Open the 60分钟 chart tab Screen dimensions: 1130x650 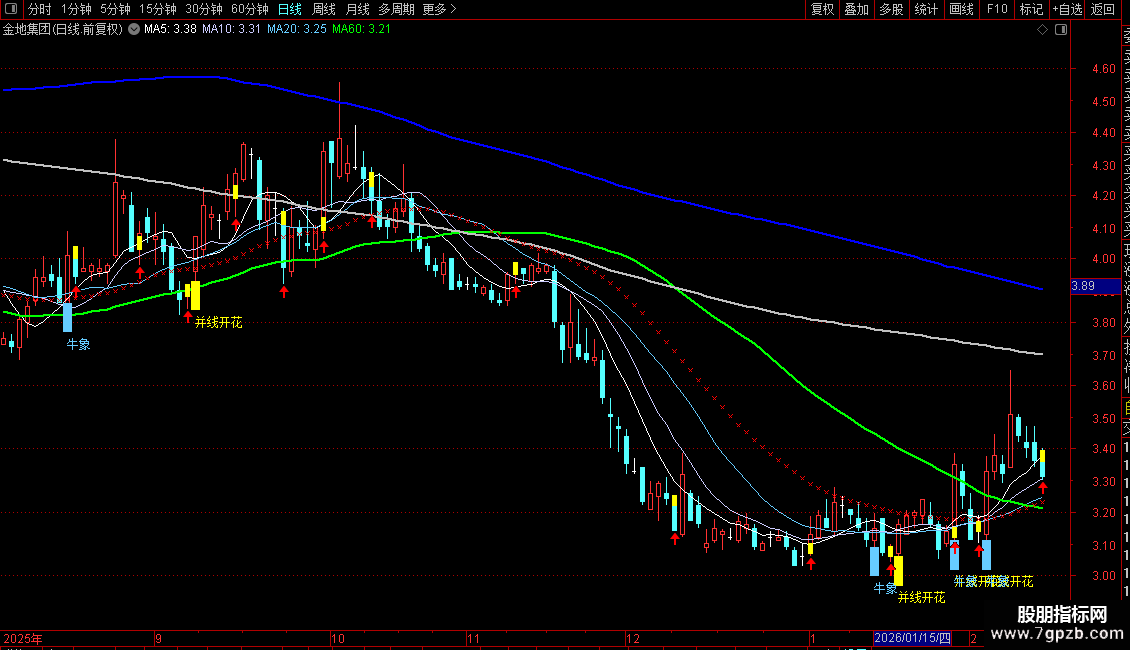pos(250,9)
